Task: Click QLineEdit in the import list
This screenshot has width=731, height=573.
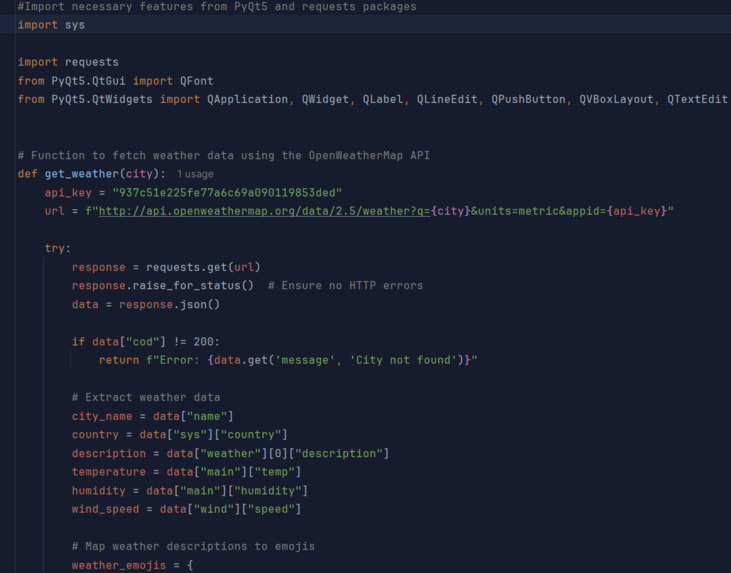Action: click(447, 99)
